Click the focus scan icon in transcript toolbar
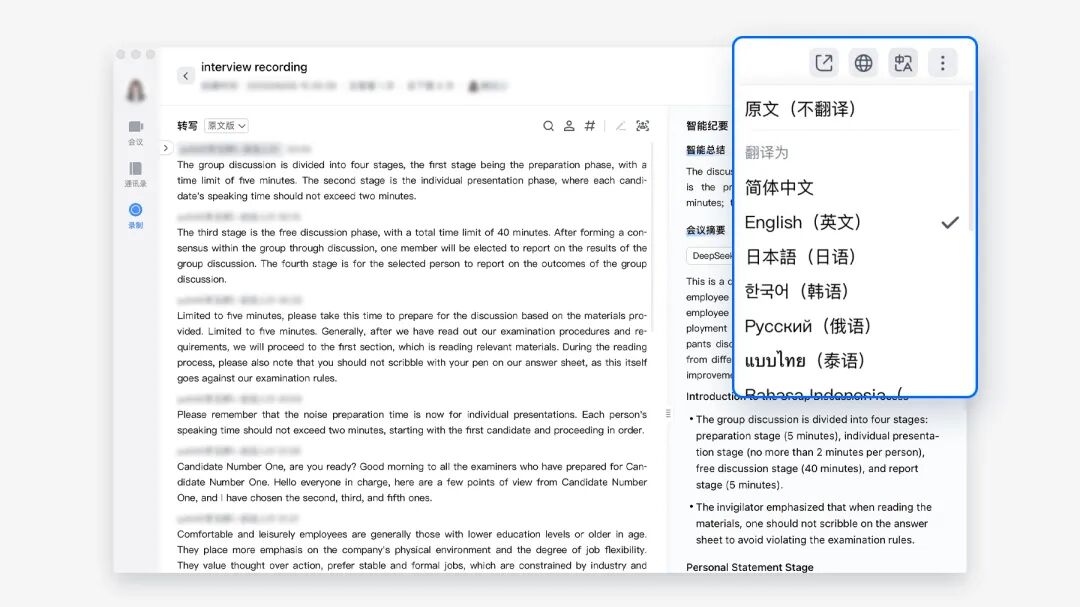This screenshot has width=1080, height=607. 643,126
